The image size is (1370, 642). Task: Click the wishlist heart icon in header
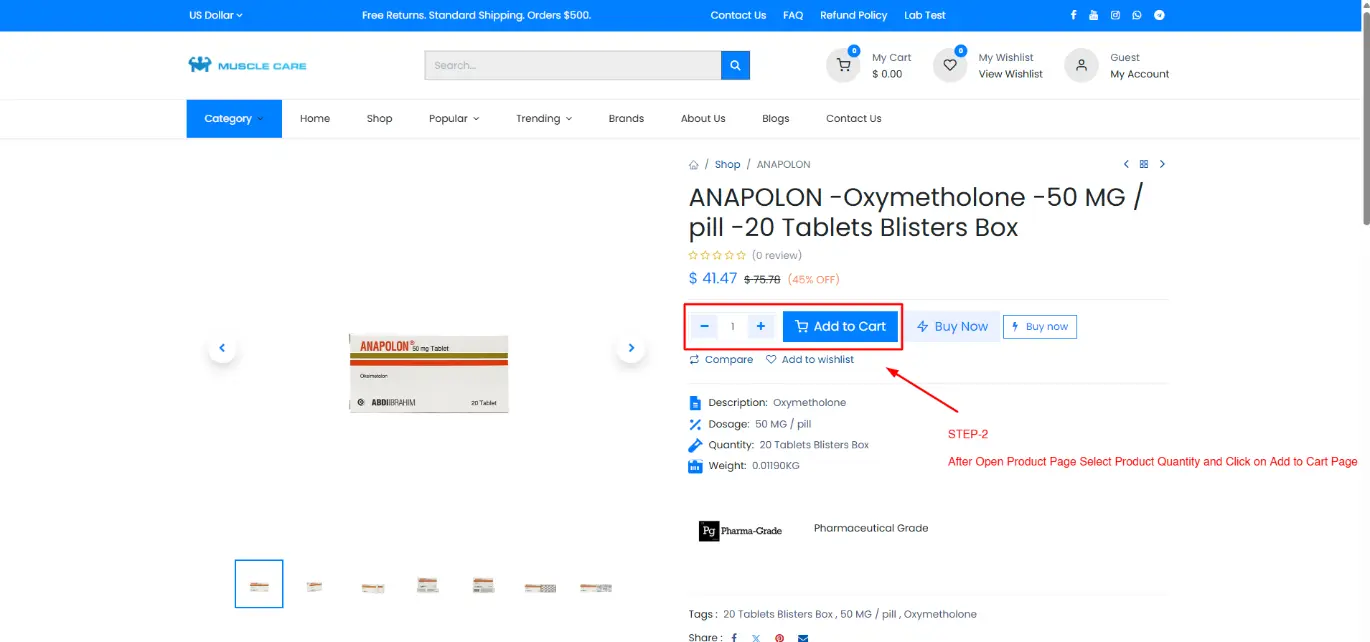point(950,66)
